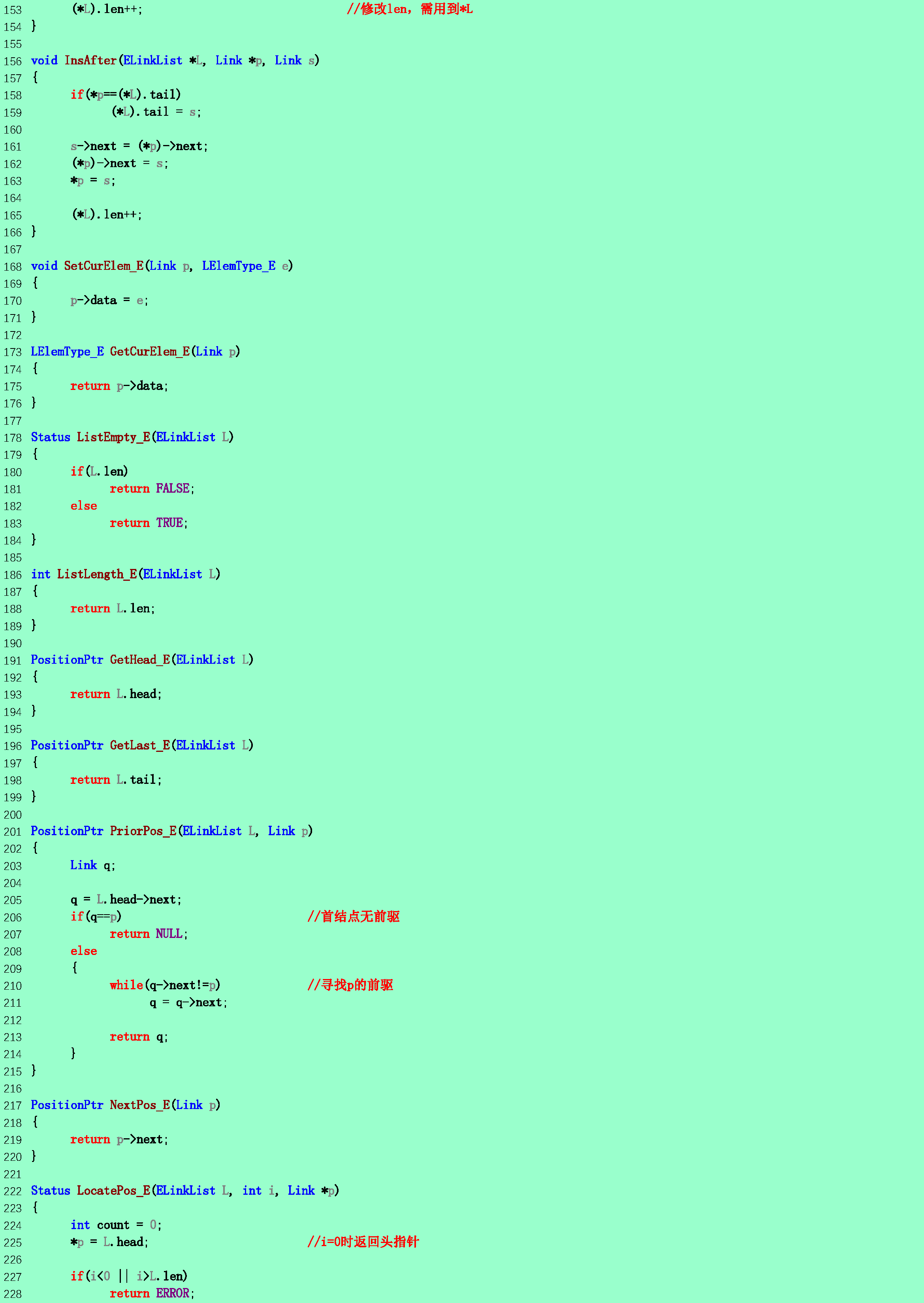Click 'return TRUE;' on line 183
Viewport: 924px width, 1303px height.
(149, 523)
